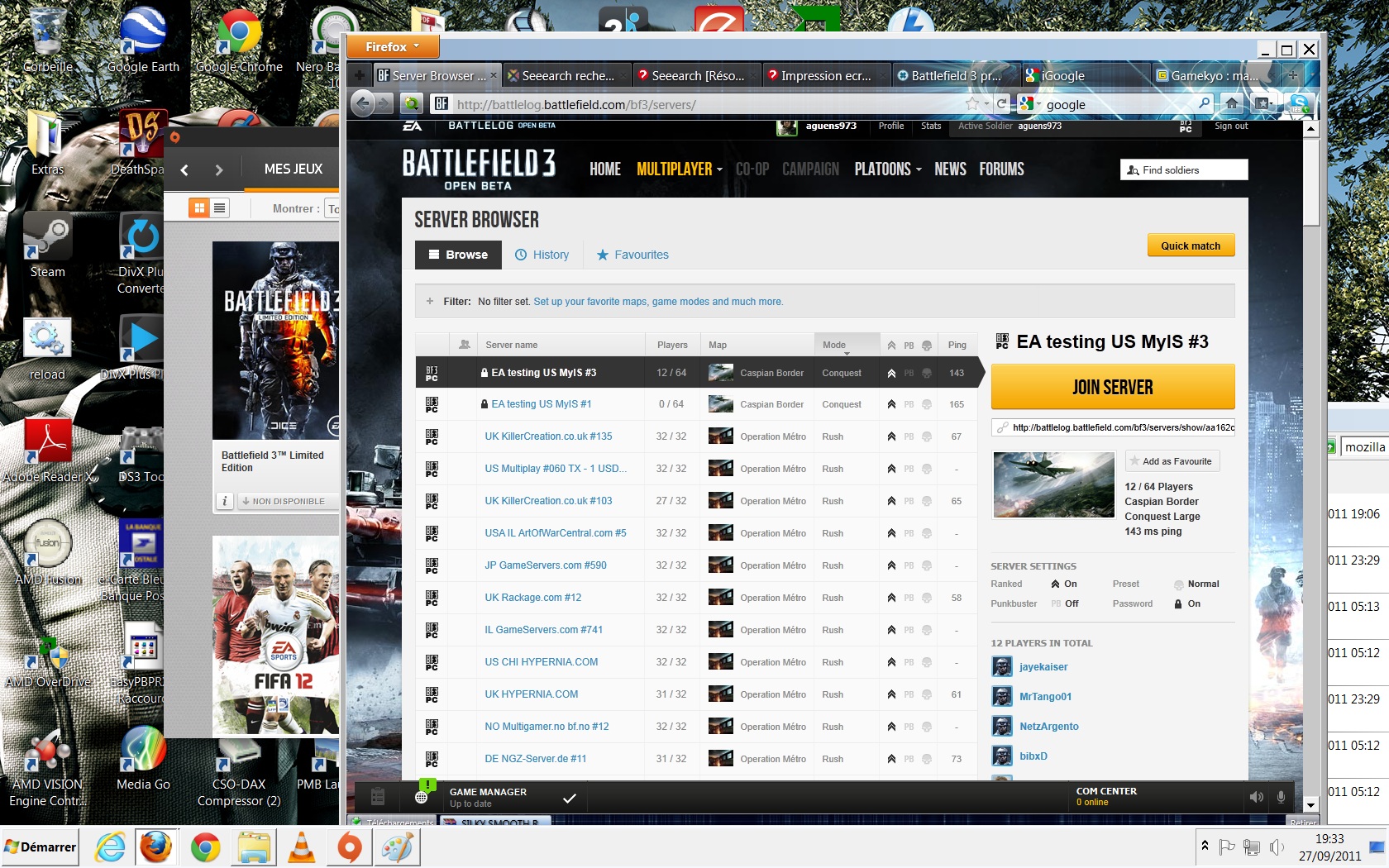Open the History tab
The image size is (1389, 868).
click(x=542, y=255)
